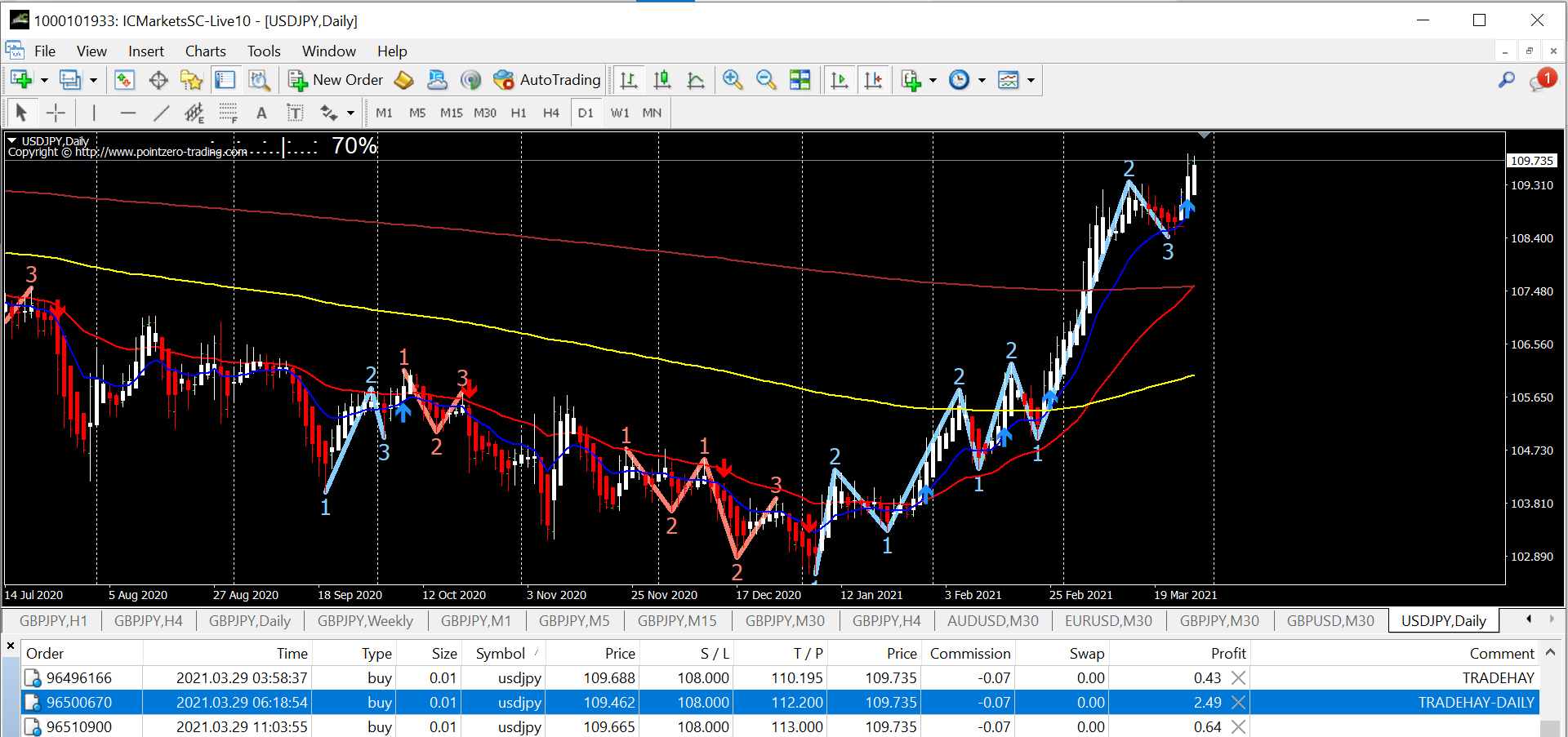Switch to candlestick chart display
Screen dimensions: 1568x737
pos(662,80)
